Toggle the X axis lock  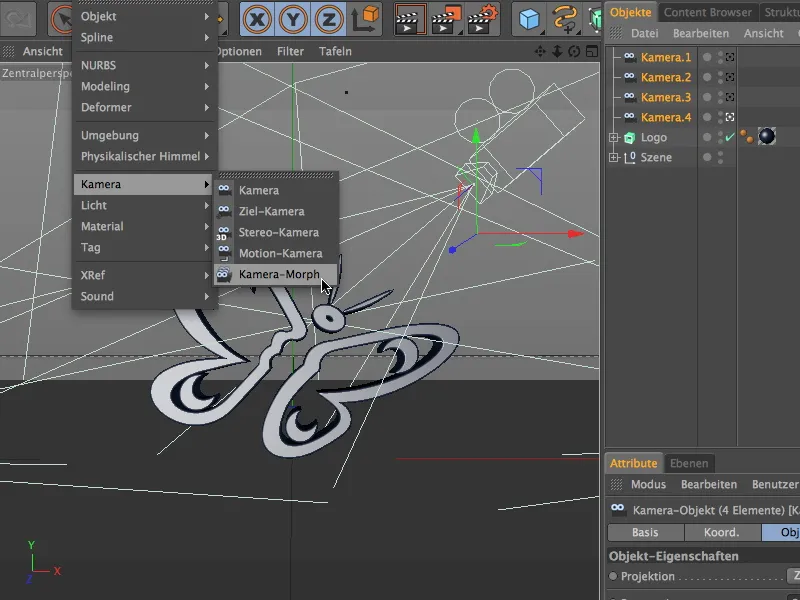[257, 20]
